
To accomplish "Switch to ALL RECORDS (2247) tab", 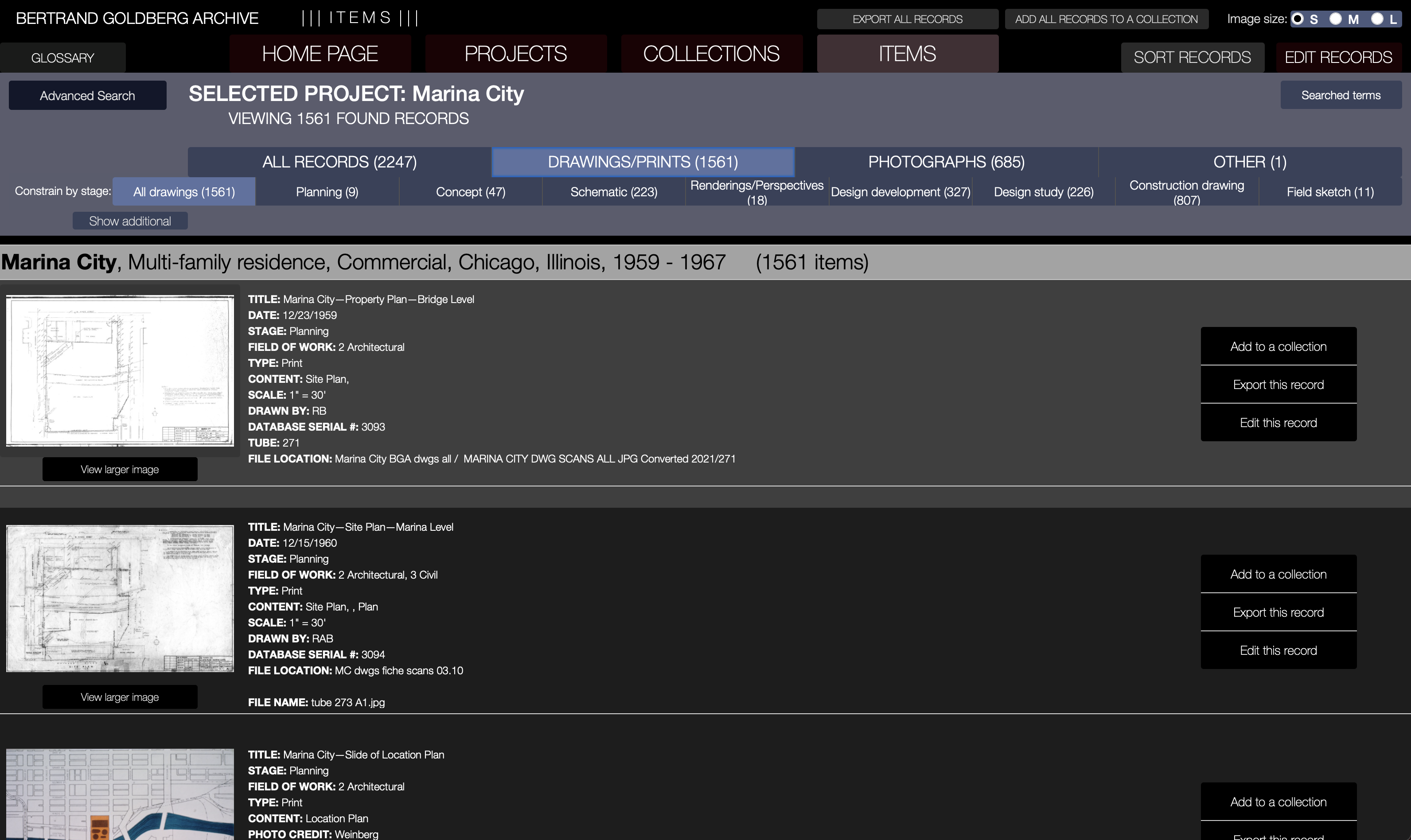I will coord(340,163).
